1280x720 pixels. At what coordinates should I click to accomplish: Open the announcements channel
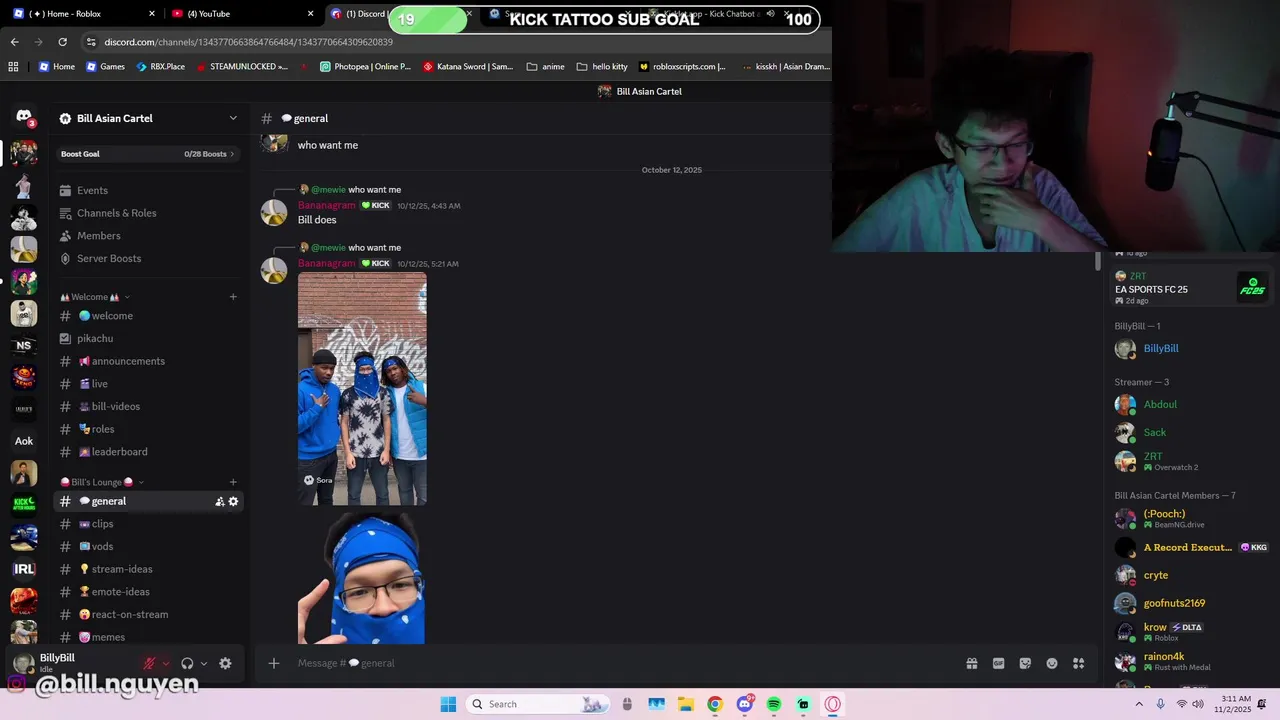[x=148, y=361]
